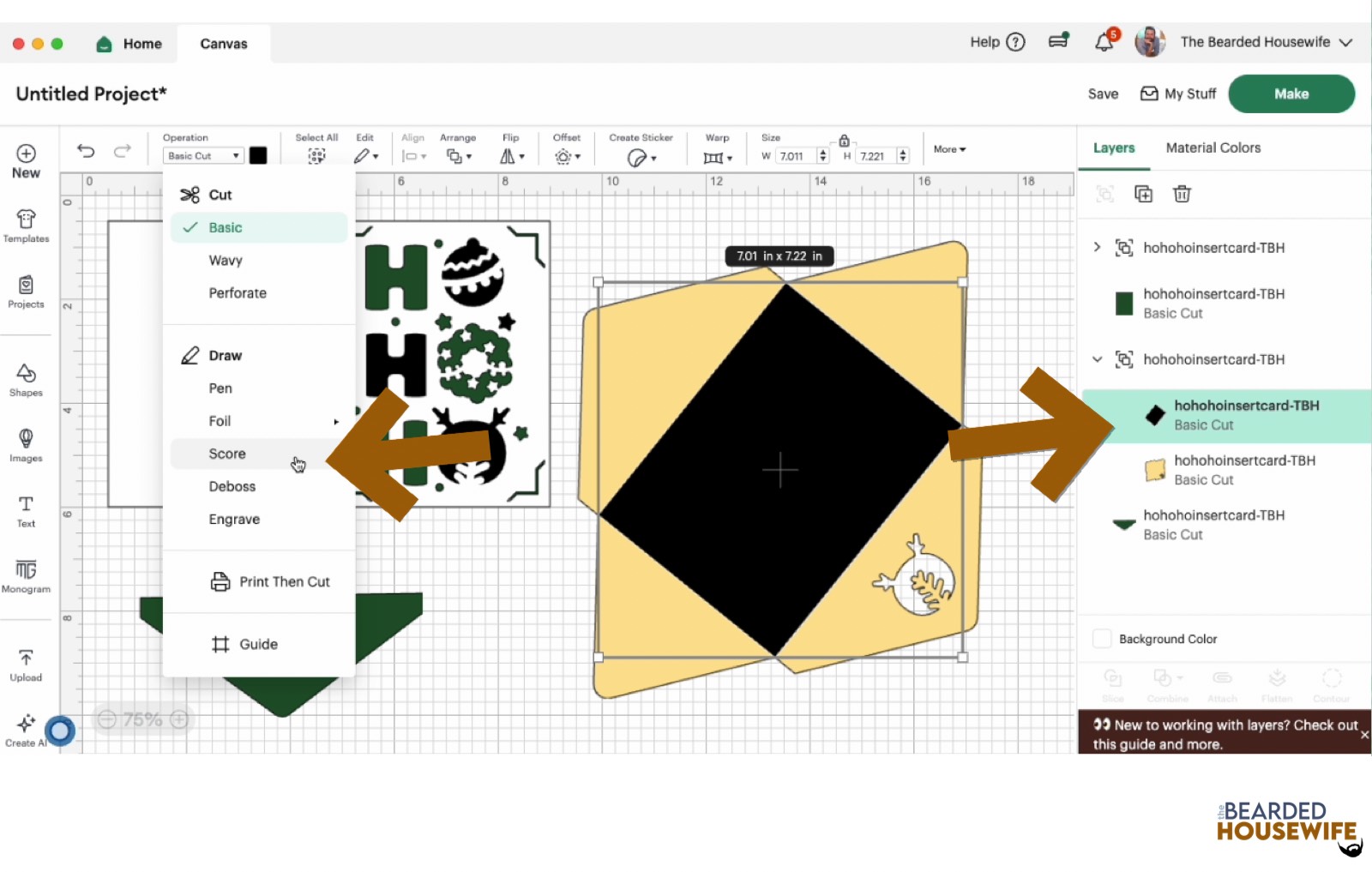Toggle the Background Color checkbox
Screen dimensions: 1372x872
[1102, 639]
